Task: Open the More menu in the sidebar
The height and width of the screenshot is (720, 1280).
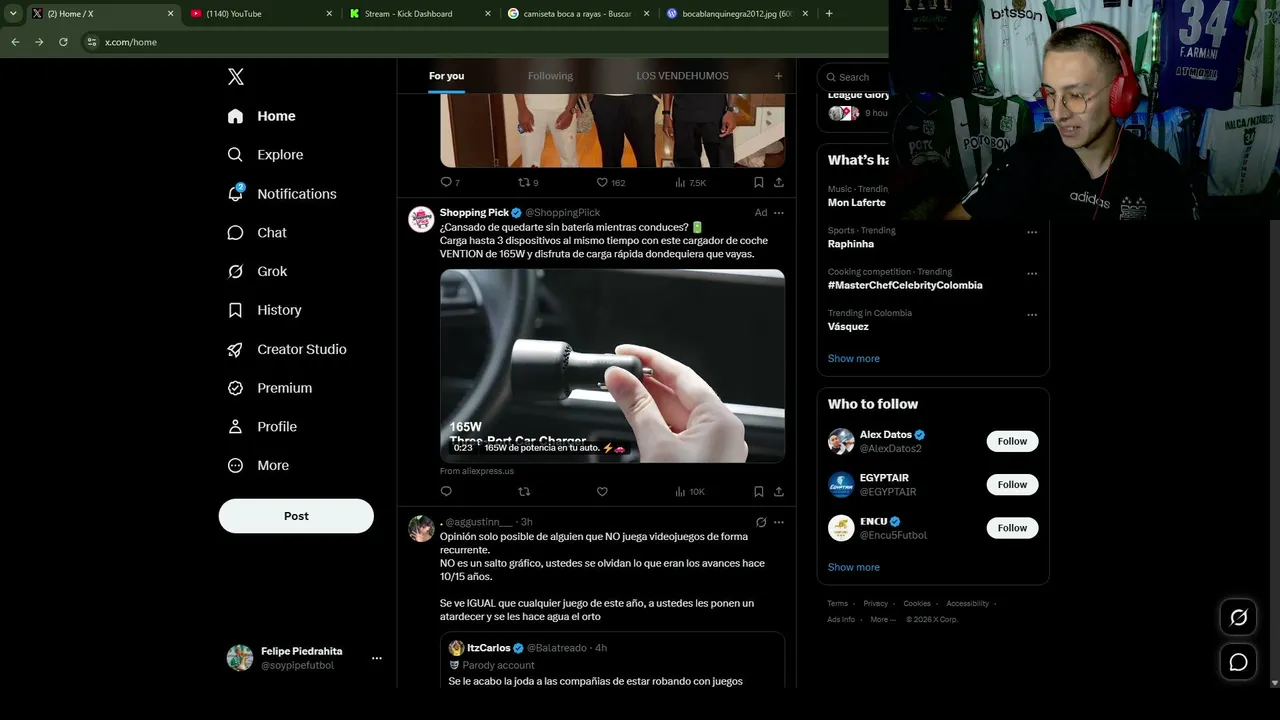Action: tap(259, 466)
